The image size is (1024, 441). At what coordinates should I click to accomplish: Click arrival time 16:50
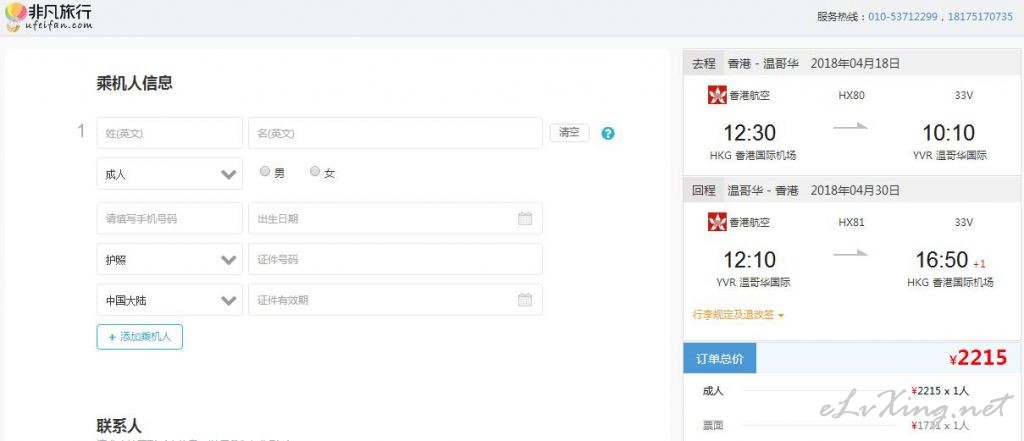[942, 260]
